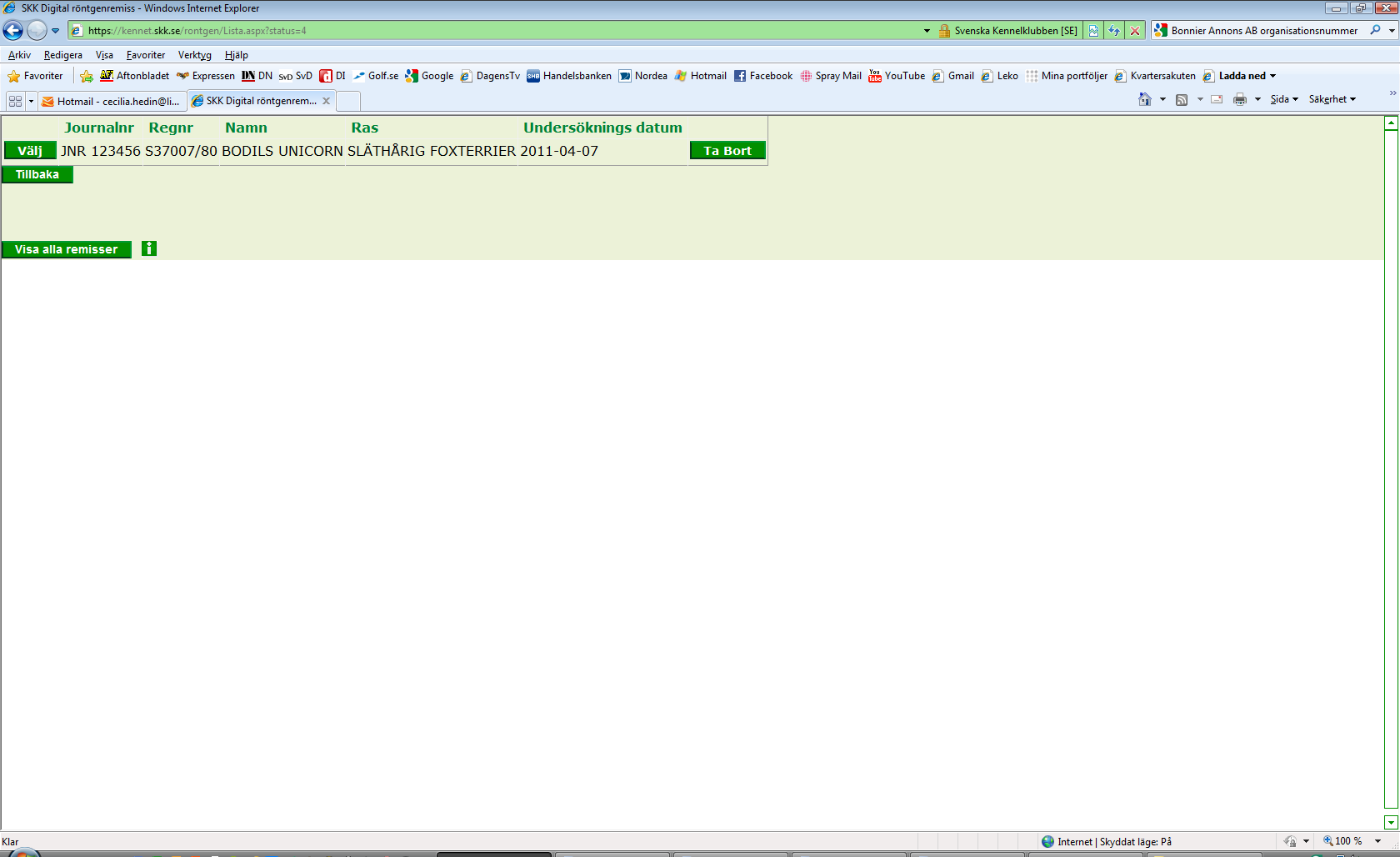
Task: Click the green info icon beside Visa alla remisser
Action: click(149, 248)
